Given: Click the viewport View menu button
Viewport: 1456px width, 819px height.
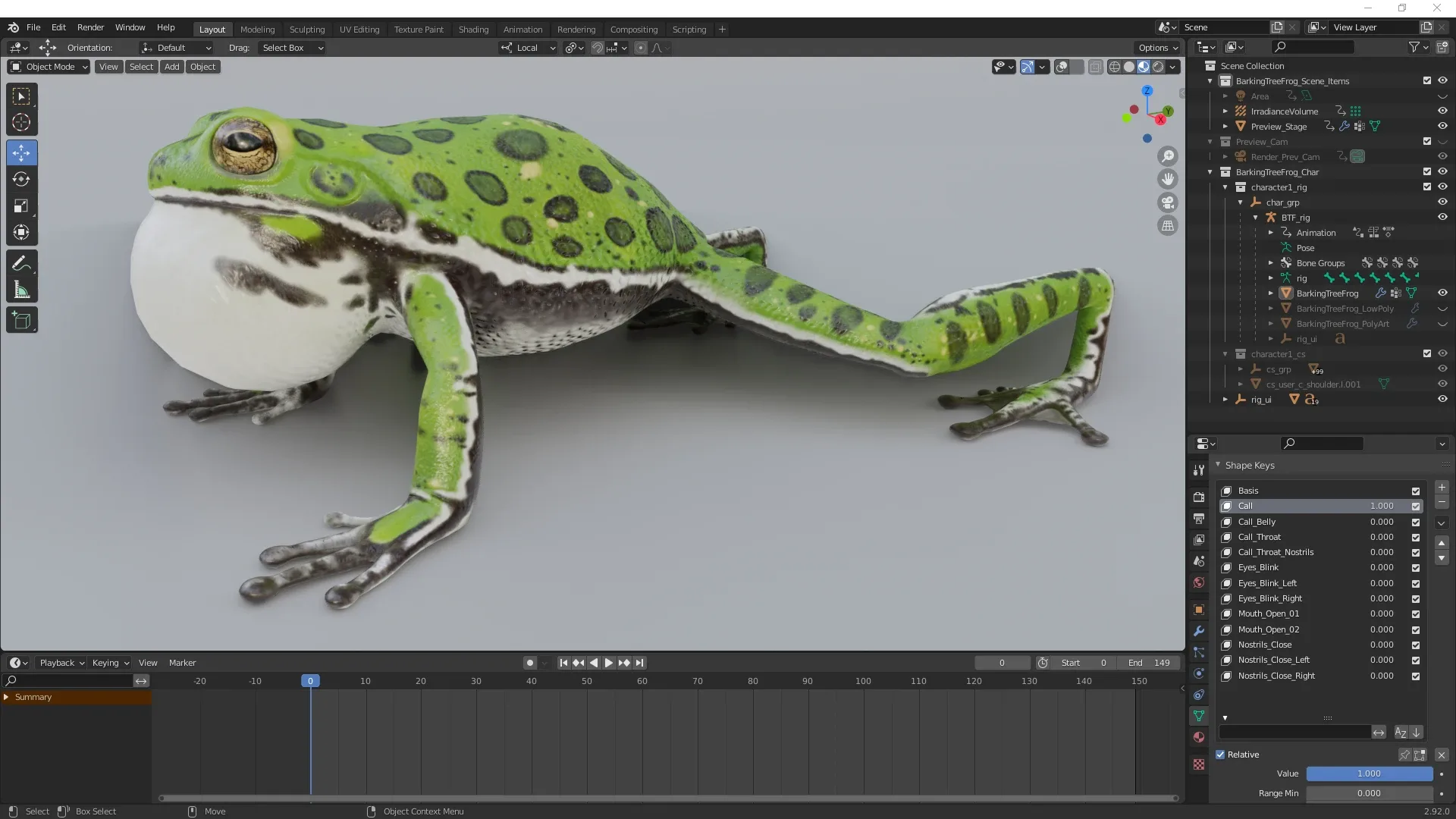Looking at the screenshot, I should [x=108, y=67].
